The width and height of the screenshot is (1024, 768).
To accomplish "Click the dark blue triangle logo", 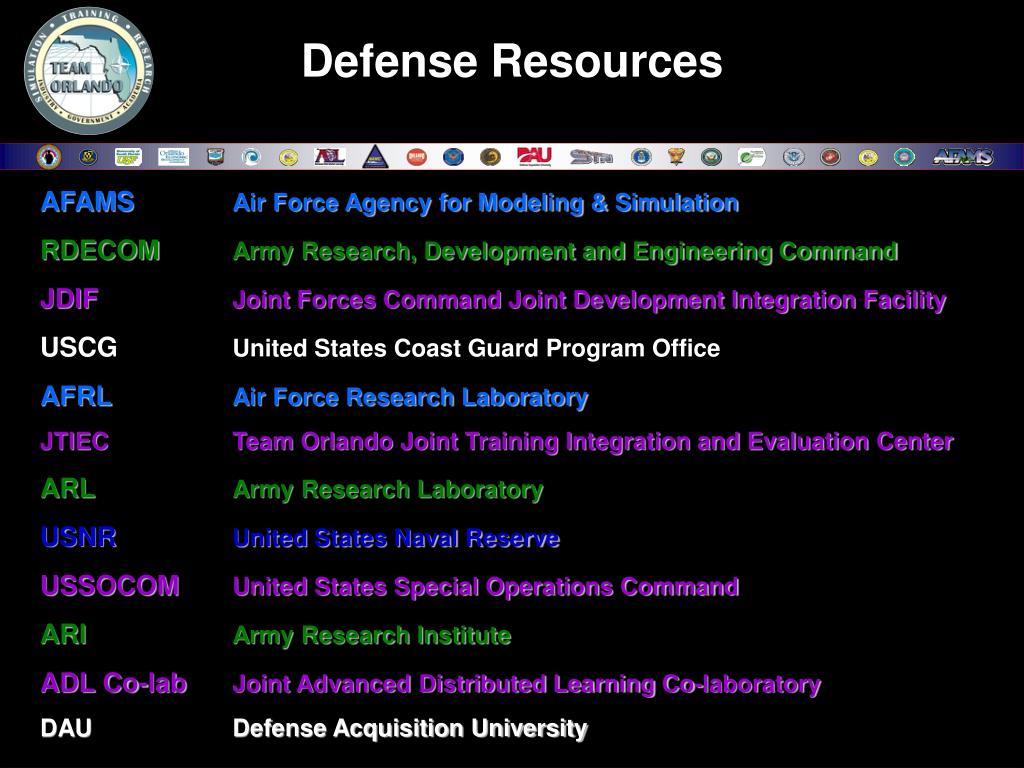I will 375,157.
